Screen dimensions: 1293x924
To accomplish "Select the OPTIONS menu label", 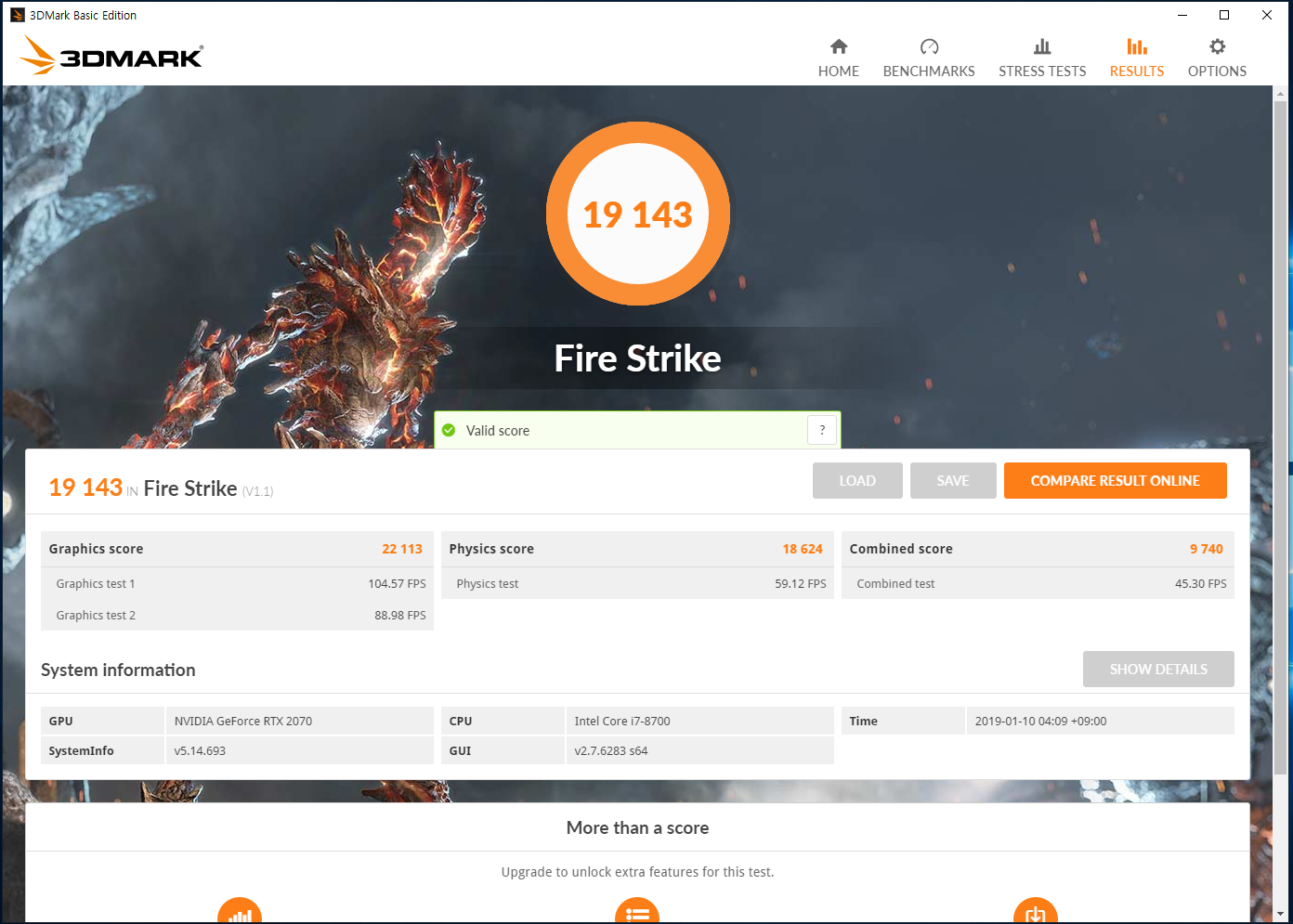I will point(1217,72).
